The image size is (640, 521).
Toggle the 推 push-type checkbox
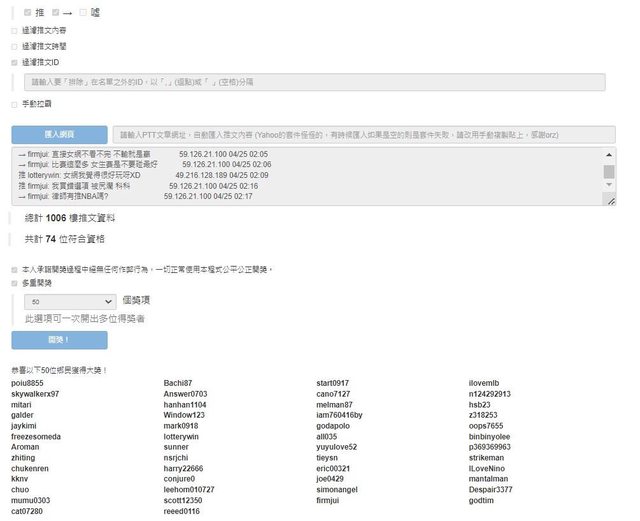pos(27,13)
